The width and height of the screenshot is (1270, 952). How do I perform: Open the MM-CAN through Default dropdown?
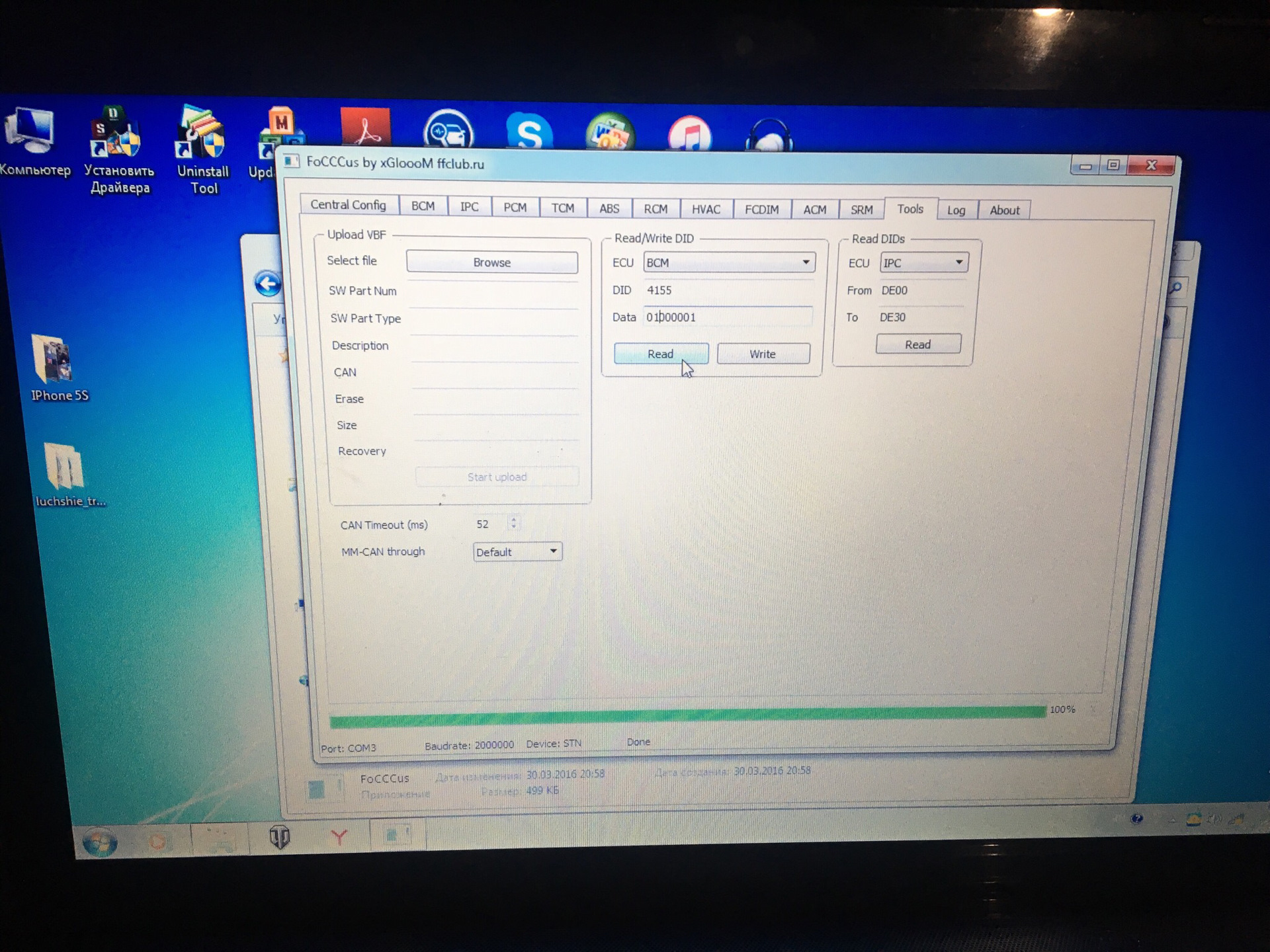[x=517, y=551]
